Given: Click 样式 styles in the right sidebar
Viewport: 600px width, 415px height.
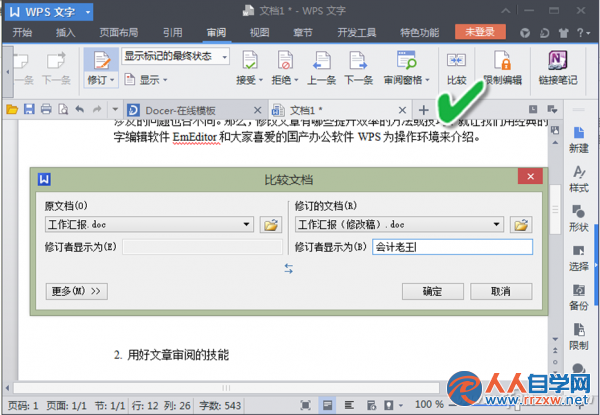Looking at the screenshot, I should 579,179.
